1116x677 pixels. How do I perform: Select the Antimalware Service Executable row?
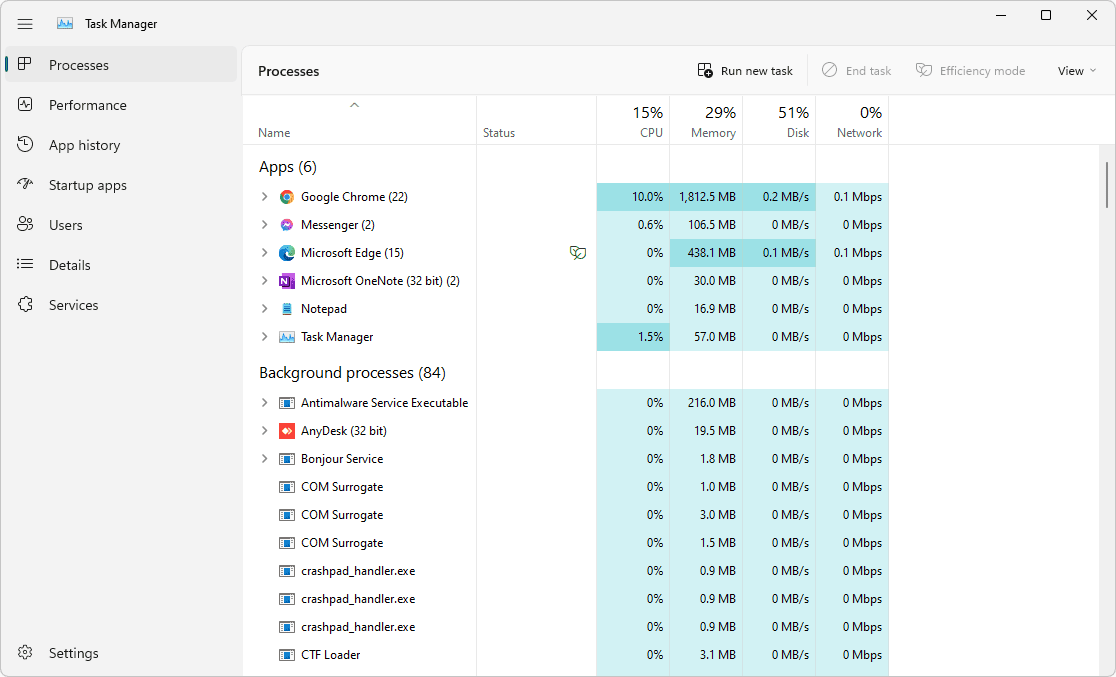pos(386,402)
